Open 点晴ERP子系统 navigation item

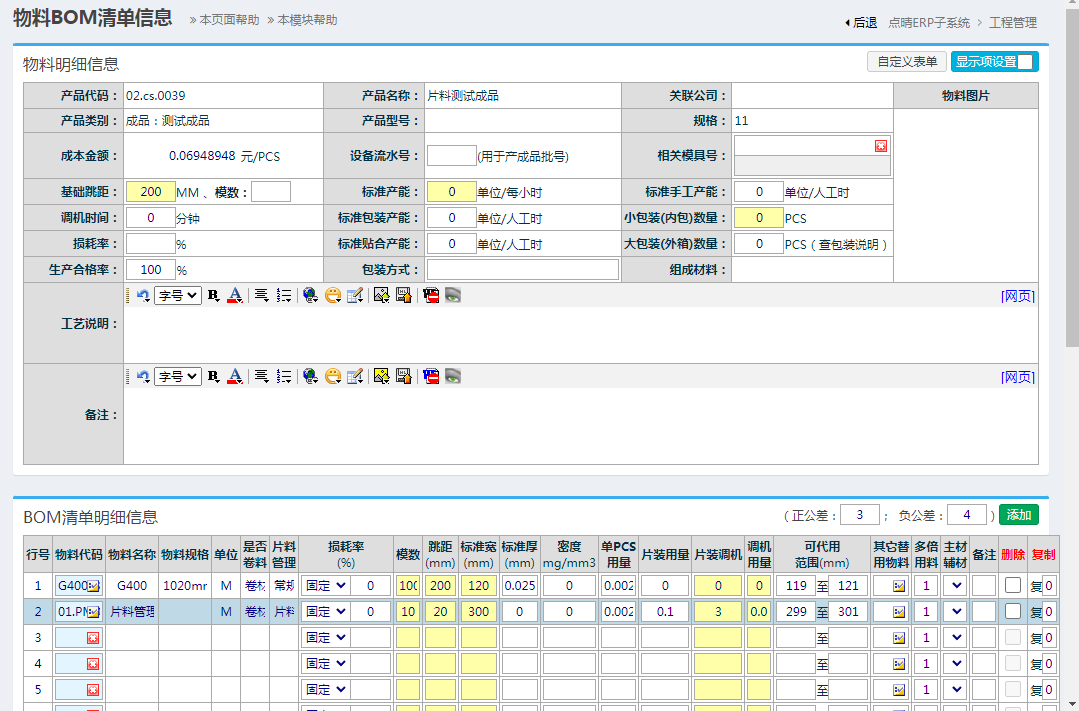click(929, 22)
